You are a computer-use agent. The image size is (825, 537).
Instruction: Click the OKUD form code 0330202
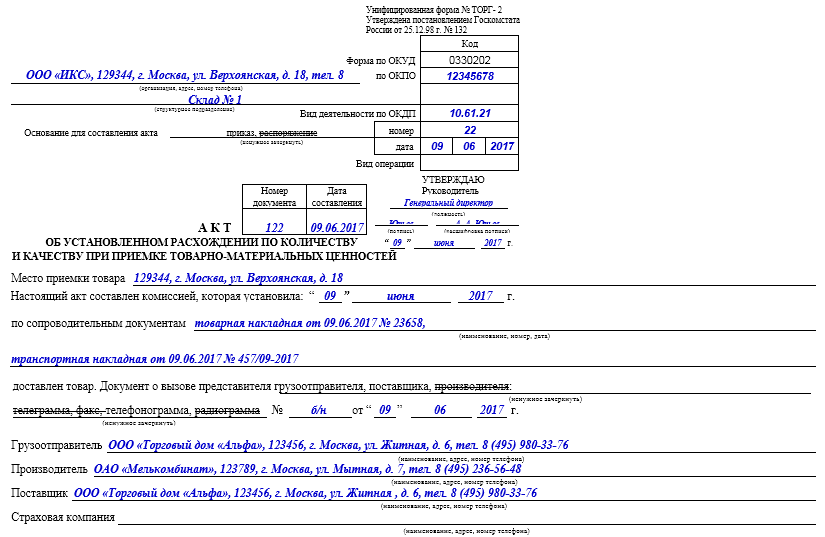469,60
